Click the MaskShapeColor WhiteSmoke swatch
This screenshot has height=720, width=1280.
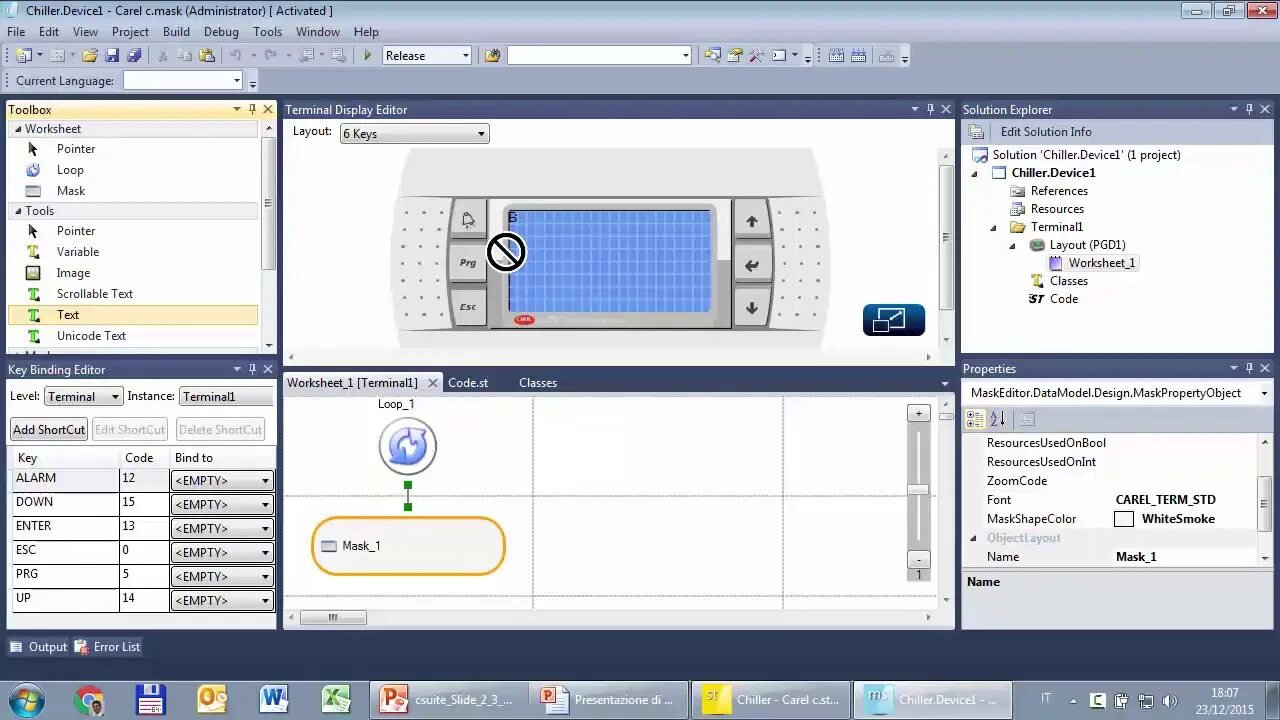click(1124, 519)
